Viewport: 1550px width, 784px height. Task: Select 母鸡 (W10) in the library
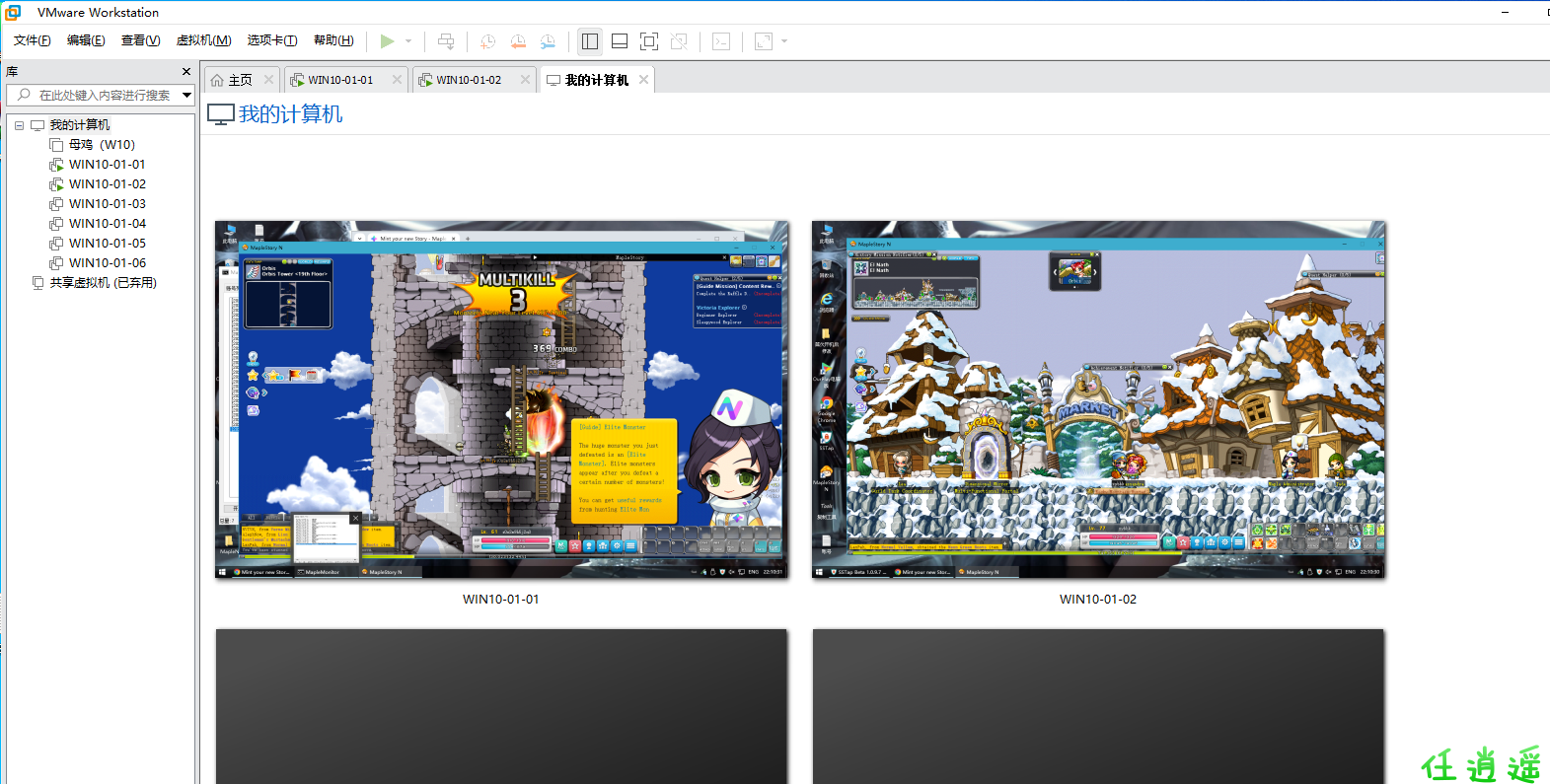click(102, 145)
